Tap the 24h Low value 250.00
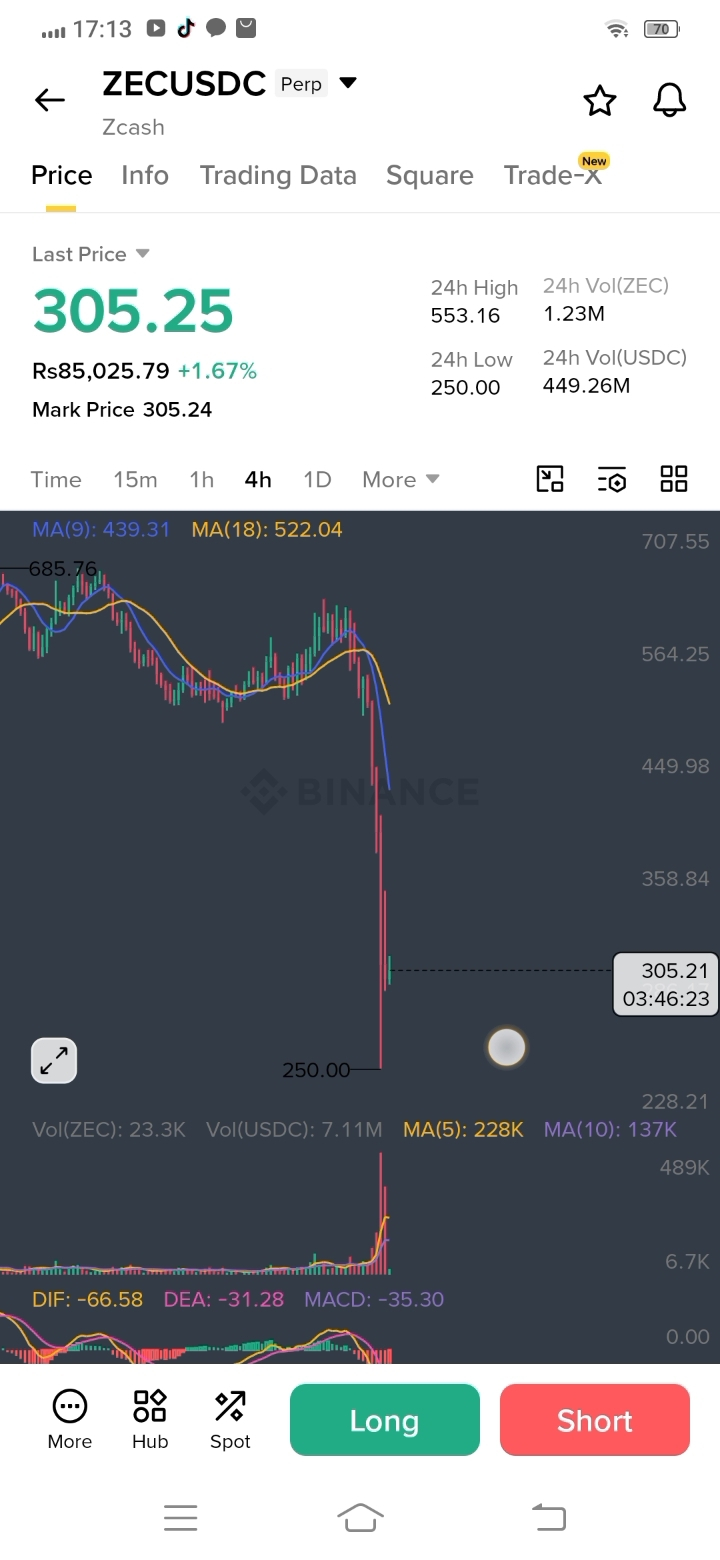Image resolution: width=720 pixels, height=1560 pixels. [x=465, y=387]
